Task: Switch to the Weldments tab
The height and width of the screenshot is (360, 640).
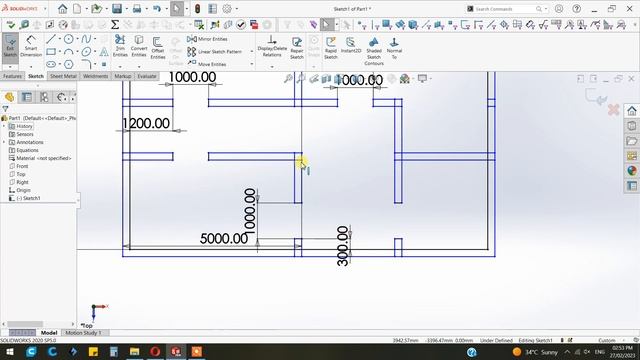Action: (96, 76)
